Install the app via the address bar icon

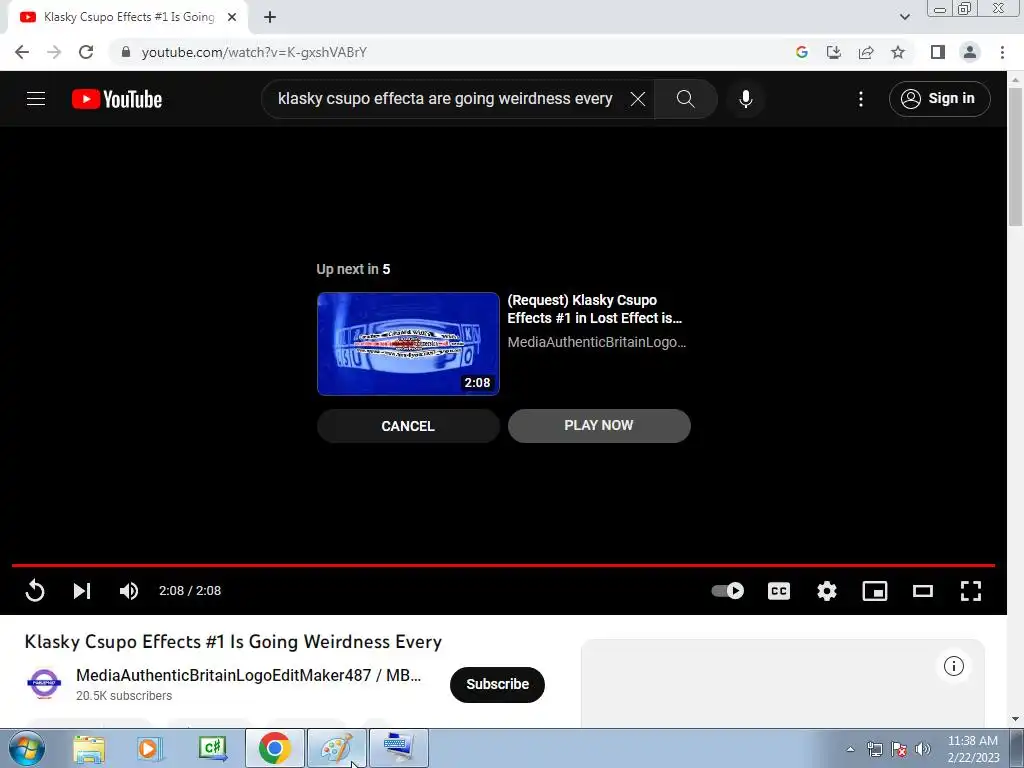tap(834, 52)
